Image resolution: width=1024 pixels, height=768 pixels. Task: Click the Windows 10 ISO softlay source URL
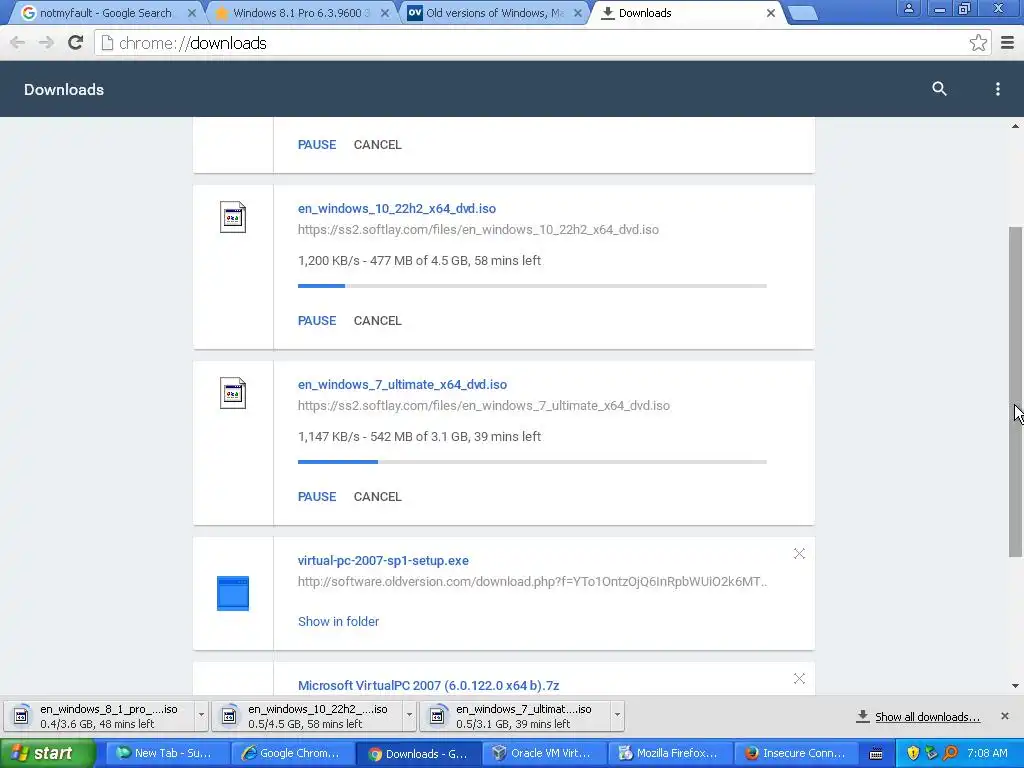pyautogui.click(x=478, y=230)
